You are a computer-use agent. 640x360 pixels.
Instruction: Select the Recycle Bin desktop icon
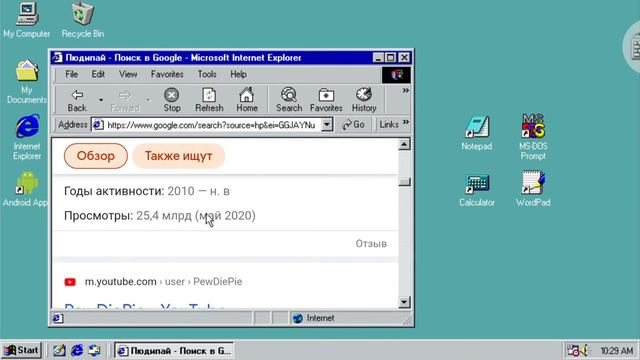[83, 20]
